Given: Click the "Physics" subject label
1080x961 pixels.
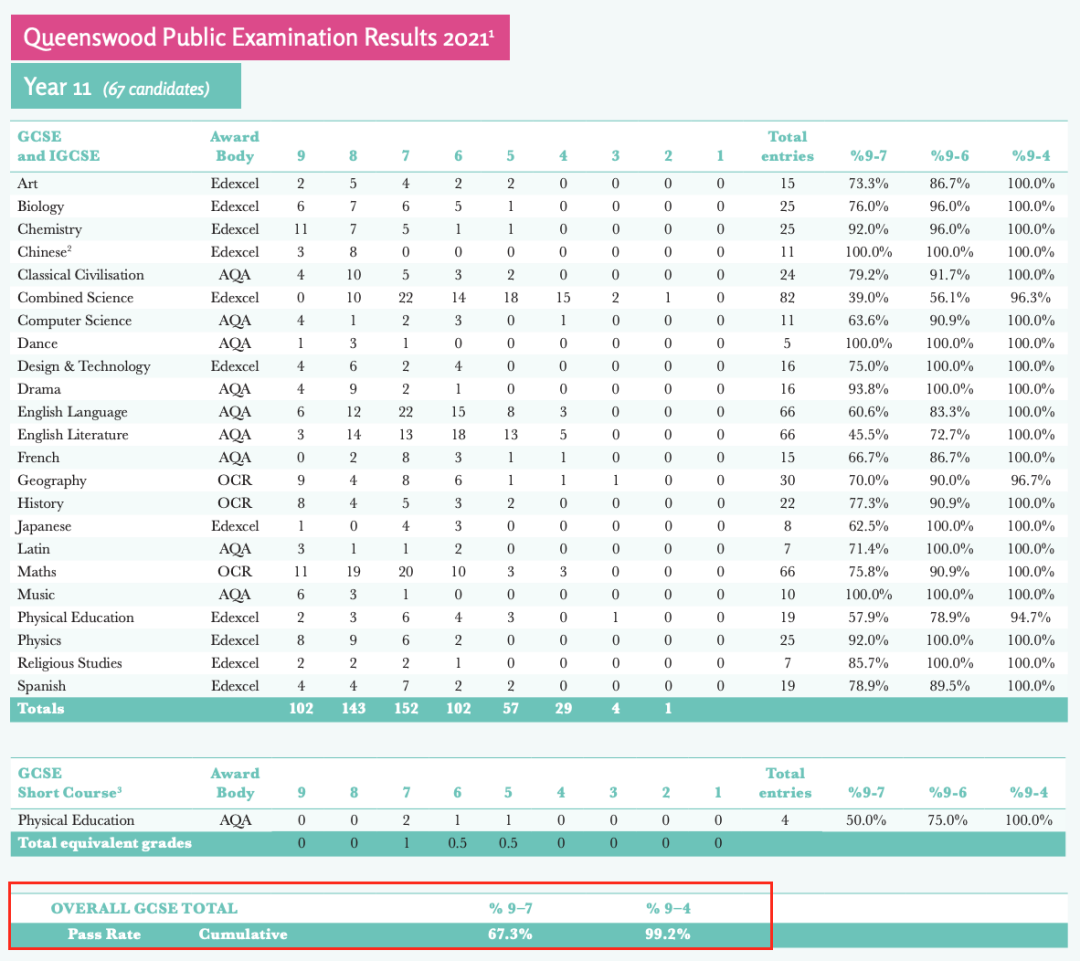Looking at the screenshot, I should [39, 641].
